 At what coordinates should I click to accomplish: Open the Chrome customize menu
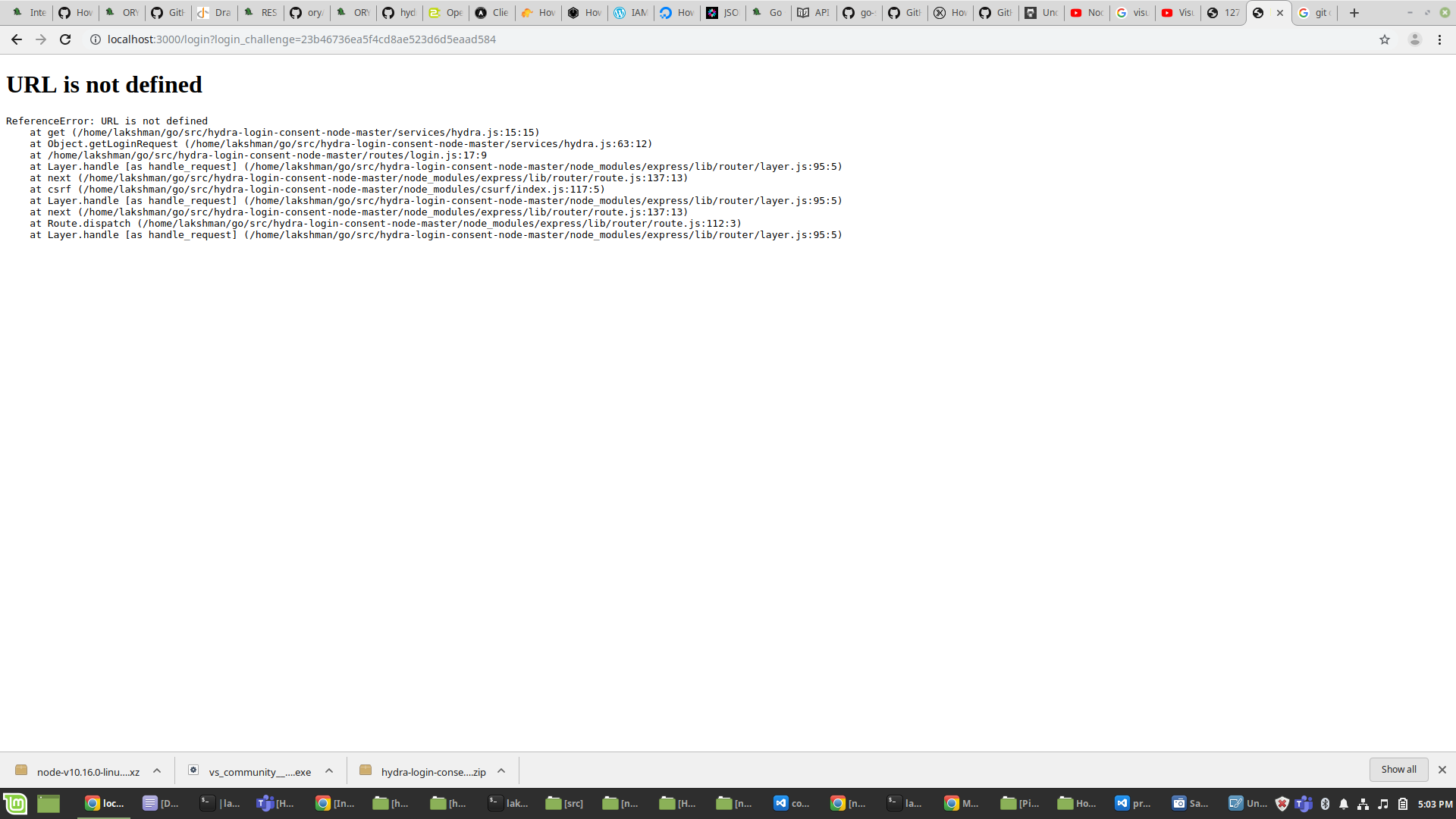[1440, 39]
